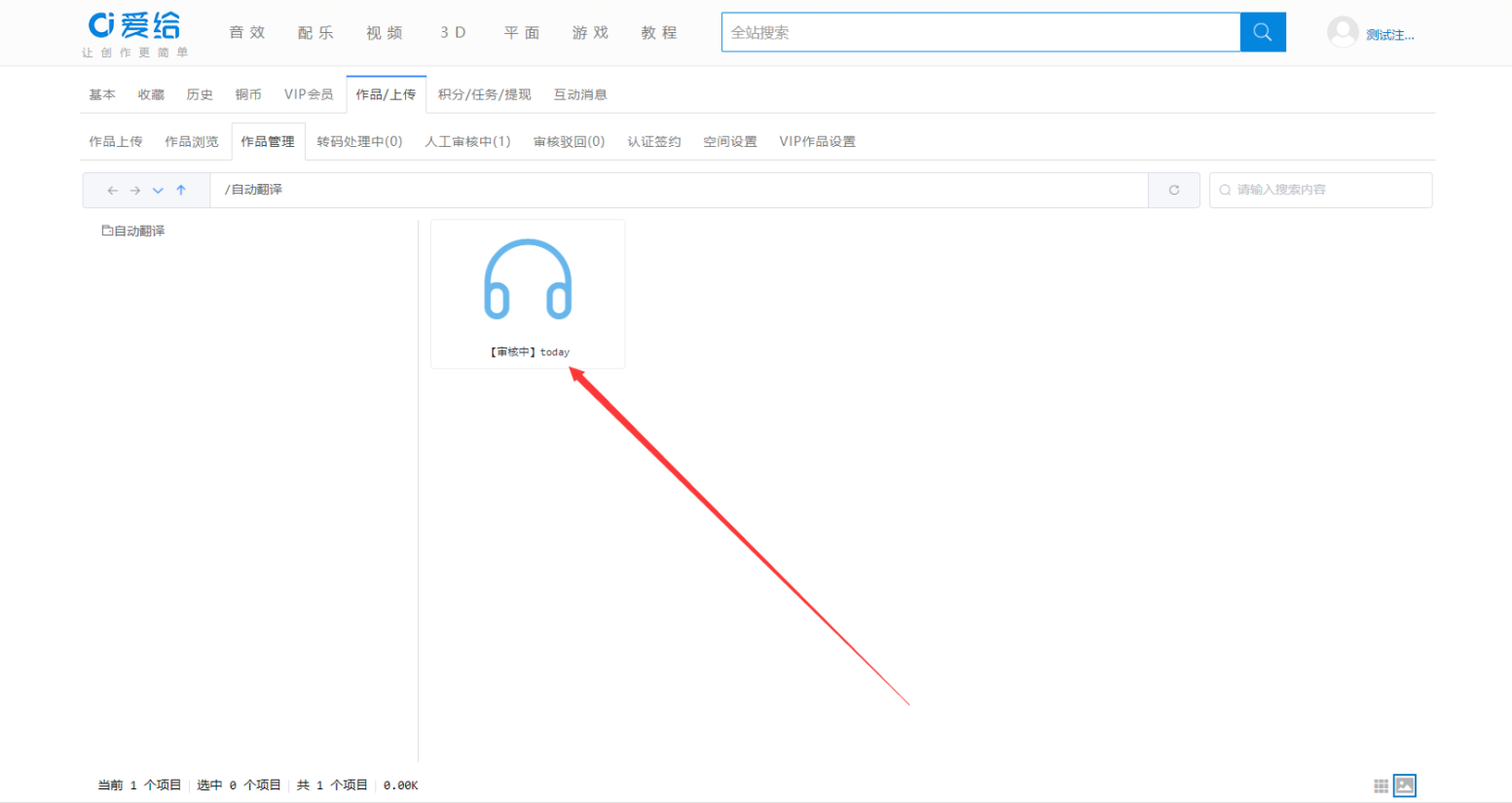Click the 共 1 个项目 status text

[x=332, y=785]
